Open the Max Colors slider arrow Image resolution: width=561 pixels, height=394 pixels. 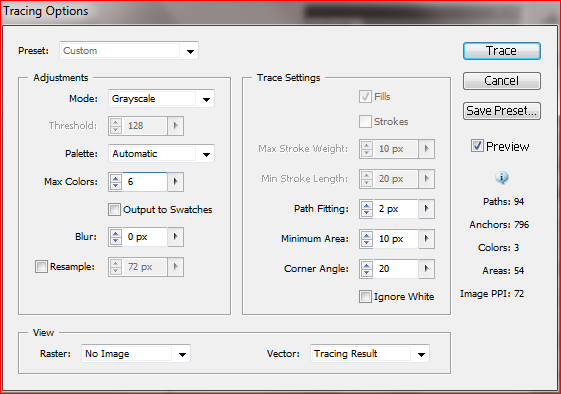click(175, 181)
